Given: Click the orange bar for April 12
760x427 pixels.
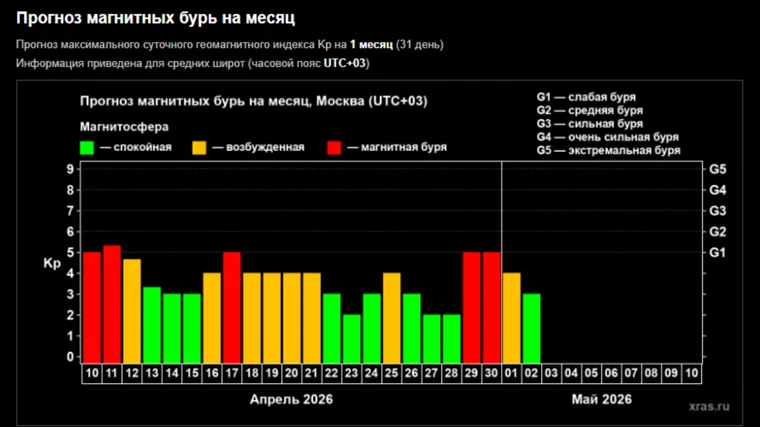Looking at the screenshot, I should [132, 309].
